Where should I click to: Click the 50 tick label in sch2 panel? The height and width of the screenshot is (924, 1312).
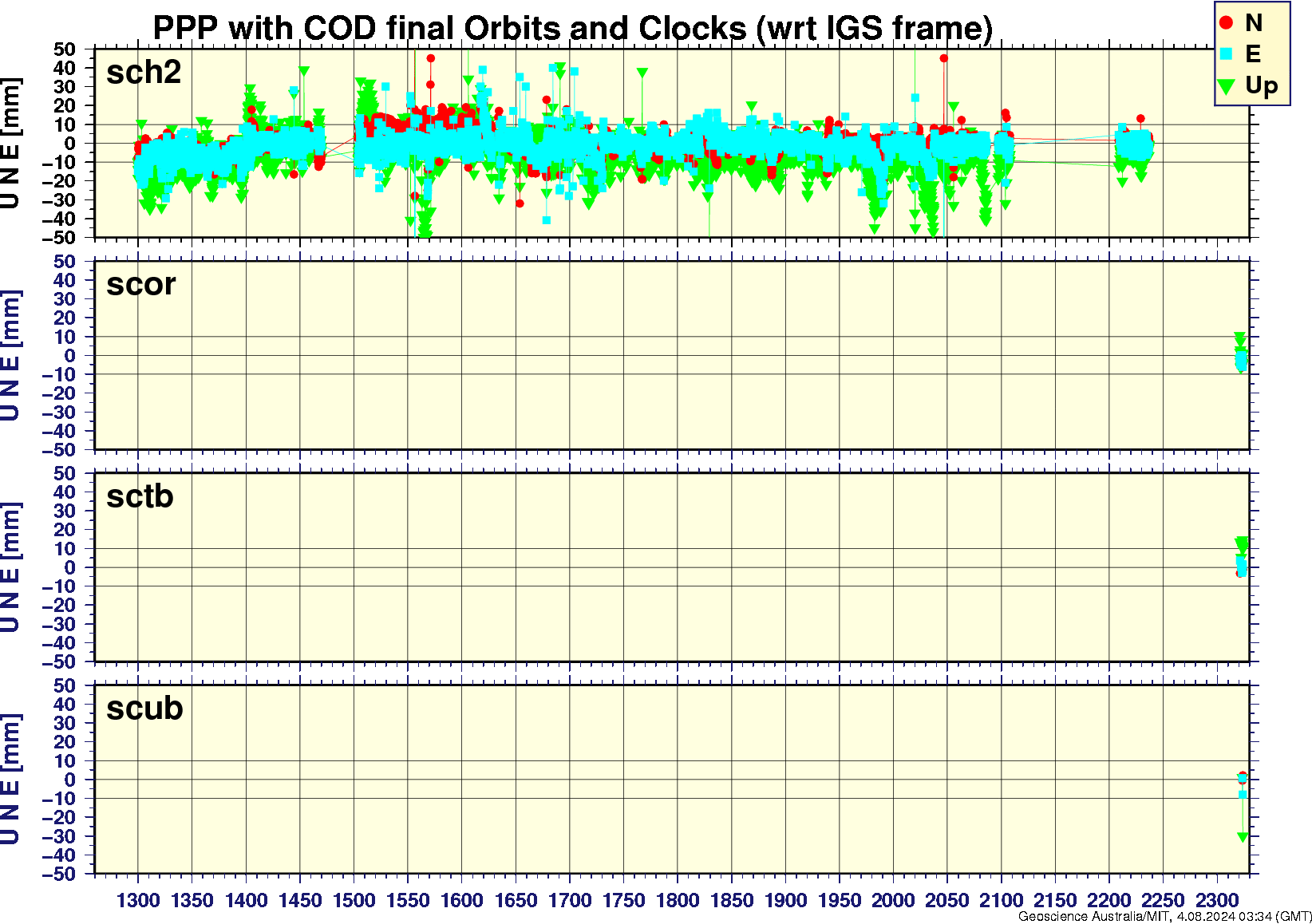pyautogui.click(x=65, y=49)
